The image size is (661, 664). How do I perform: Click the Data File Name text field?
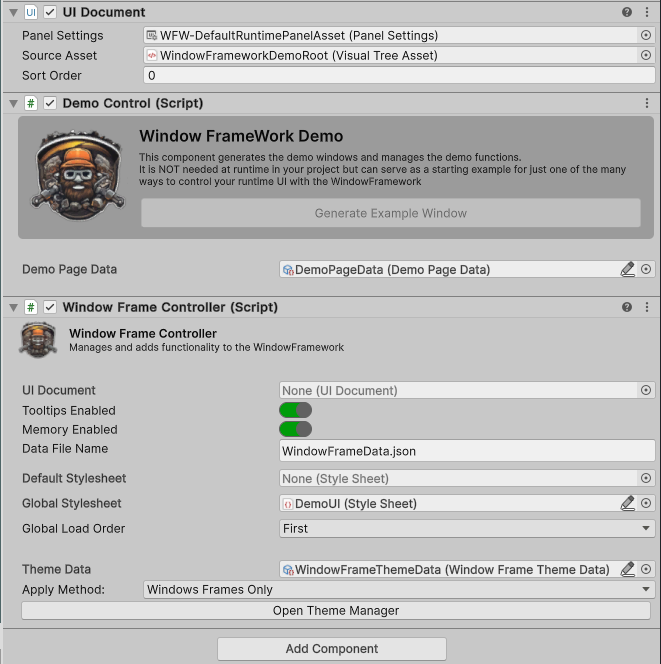pyautogui.click(x=467, y=451)
